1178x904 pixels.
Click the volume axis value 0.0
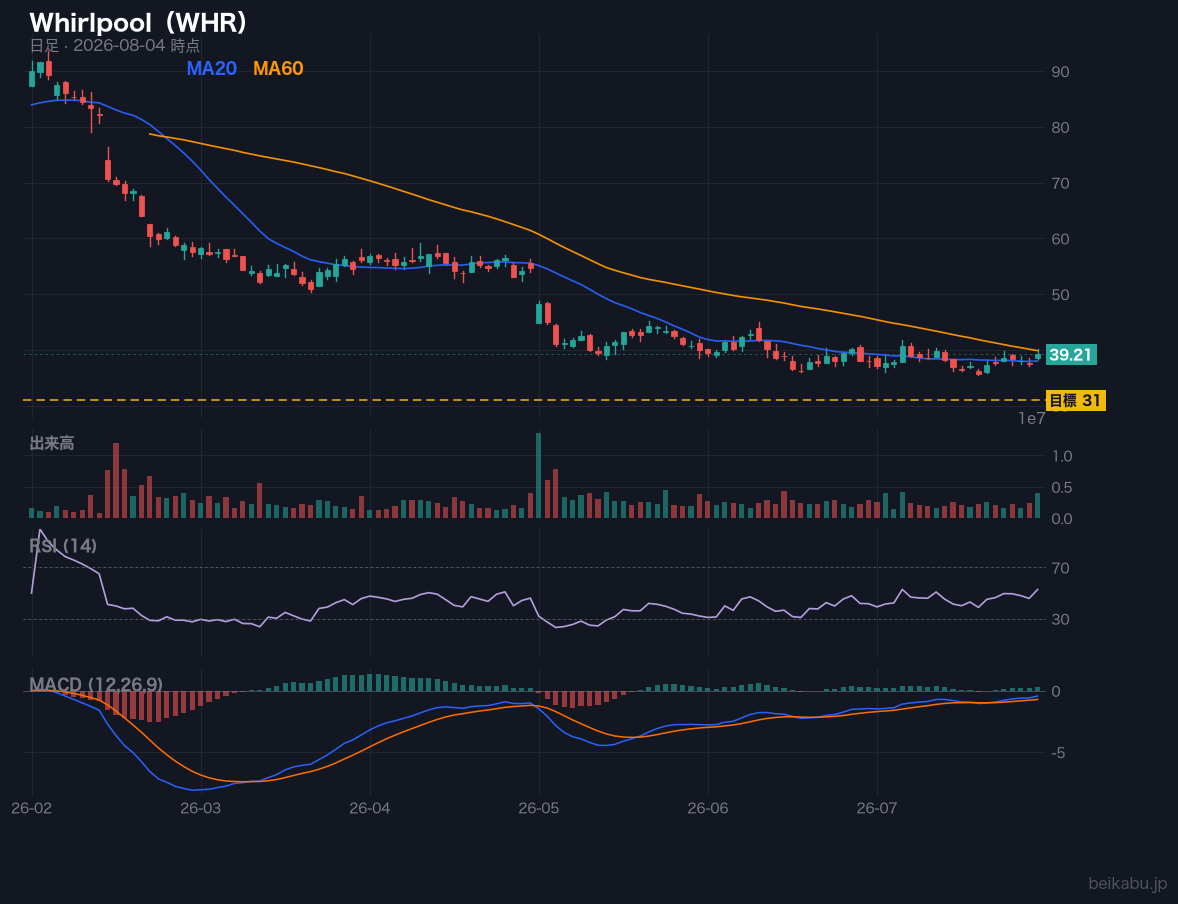1062,519
